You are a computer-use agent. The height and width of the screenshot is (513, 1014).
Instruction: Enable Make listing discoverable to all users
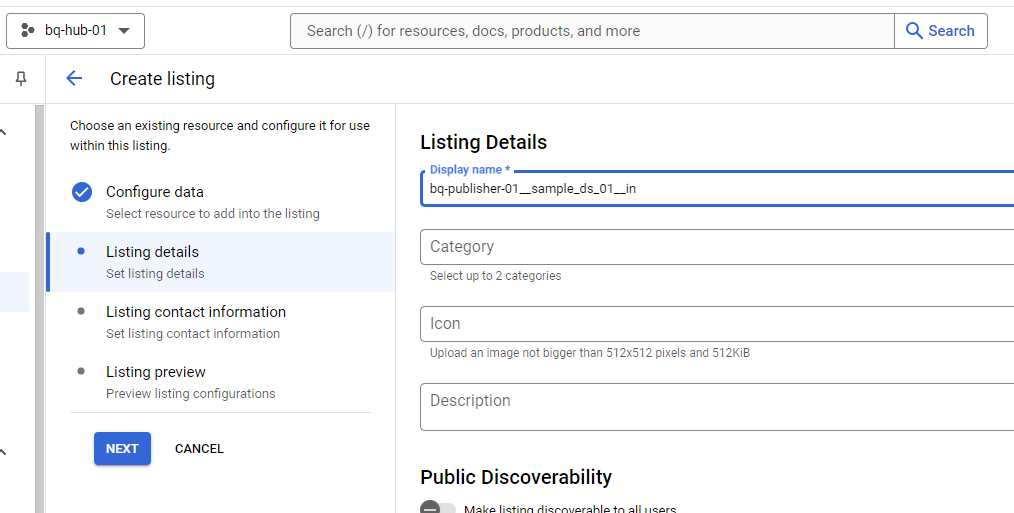pyautogui.click(x=437, y=509)
